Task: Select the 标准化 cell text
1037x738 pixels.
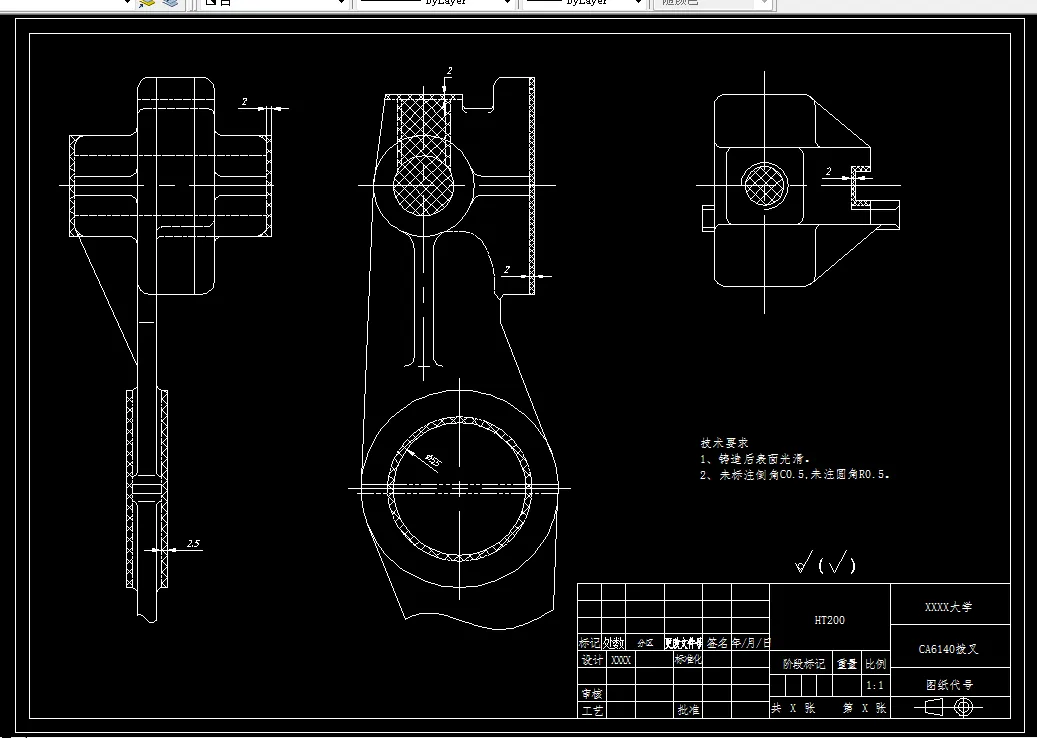Action: [688, 659]
